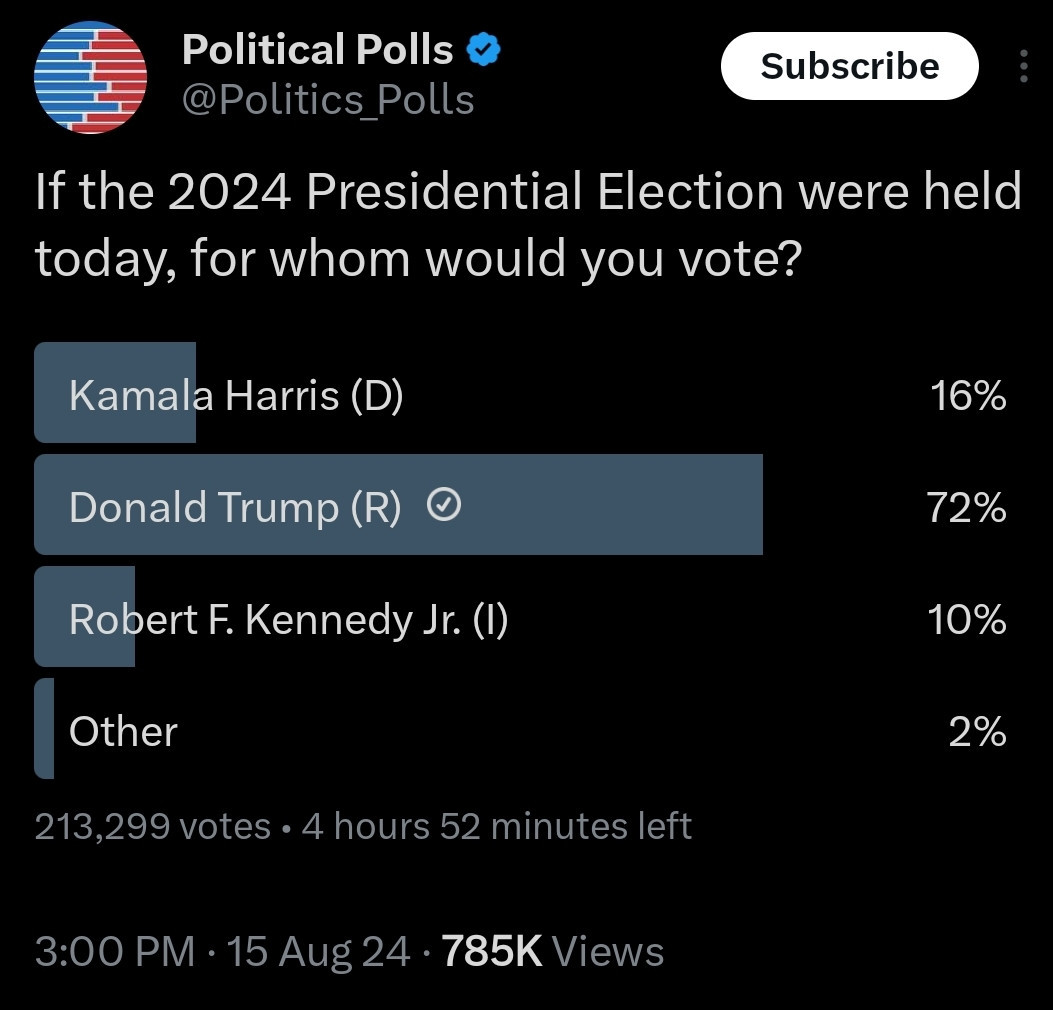This screenshot has width=1053, height=1010.
Task: Select the Other poll option
Action: [521, 729]
